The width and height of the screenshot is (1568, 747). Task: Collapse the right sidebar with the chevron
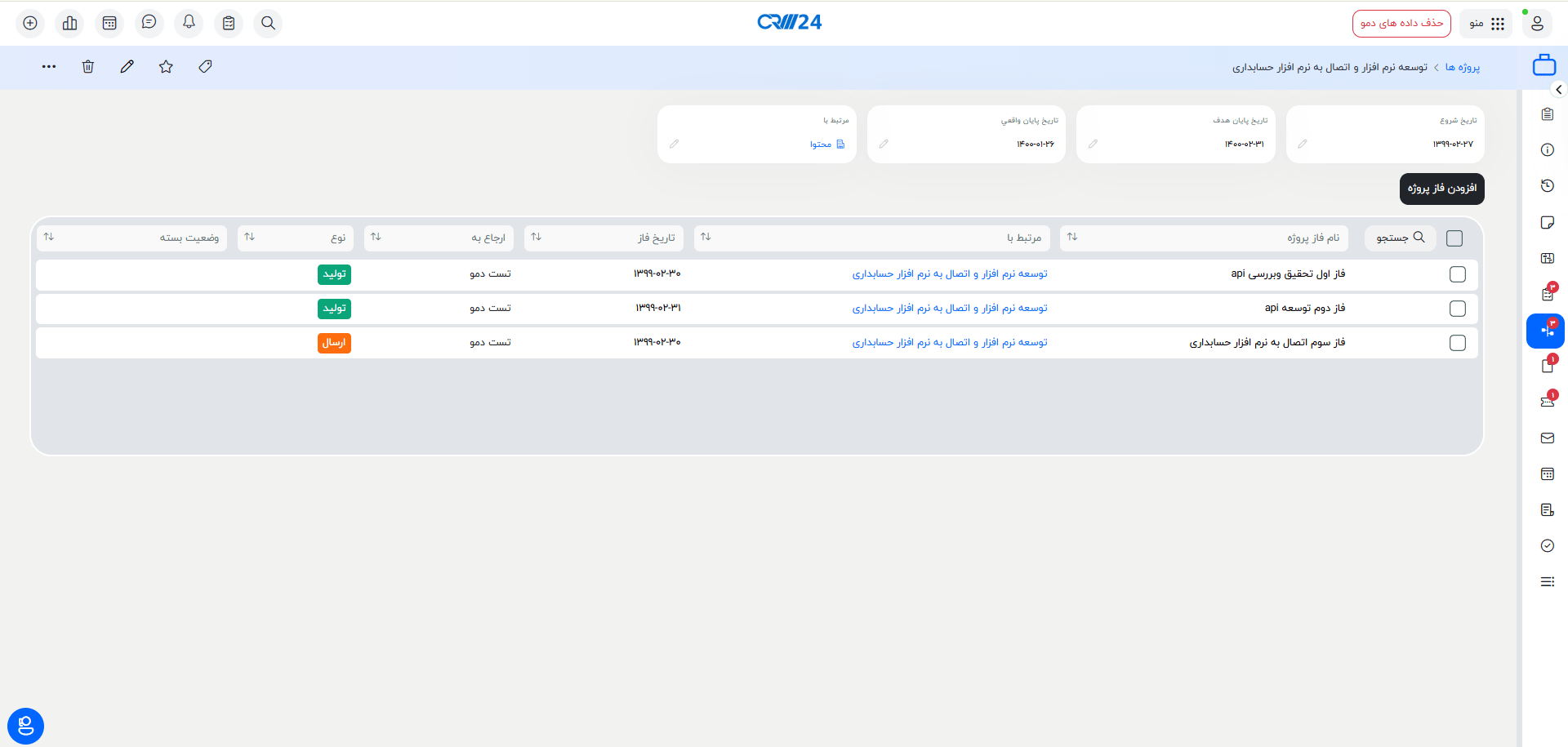[x=1559, y=90]
